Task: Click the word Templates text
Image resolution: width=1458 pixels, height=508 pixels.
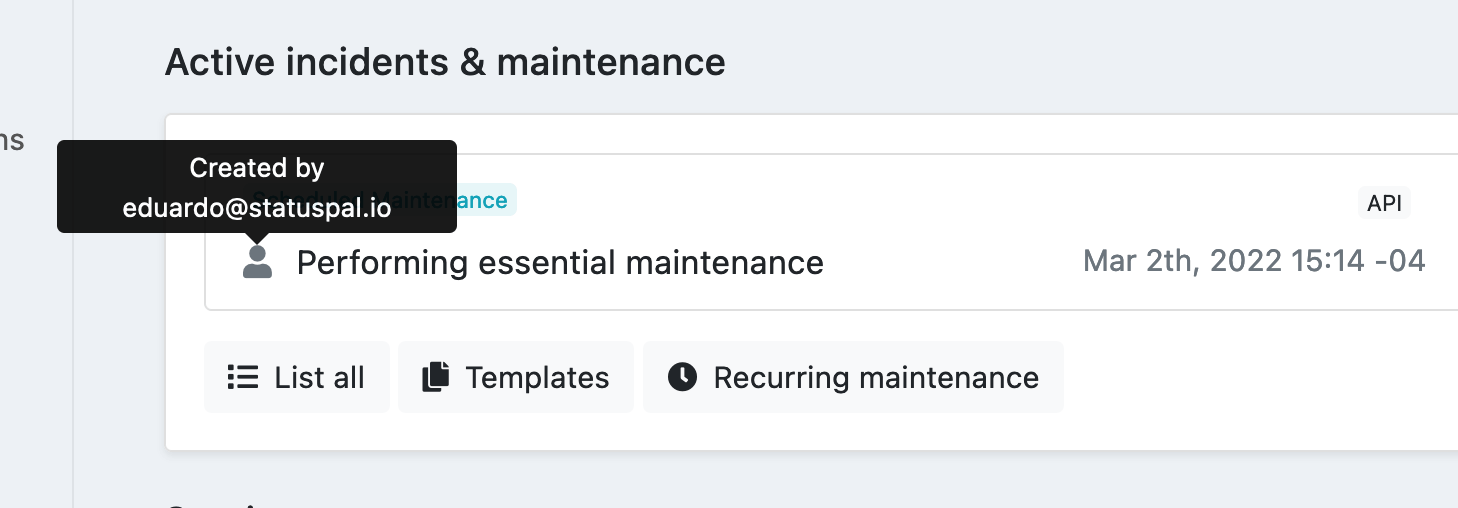Action: (537, 377)
